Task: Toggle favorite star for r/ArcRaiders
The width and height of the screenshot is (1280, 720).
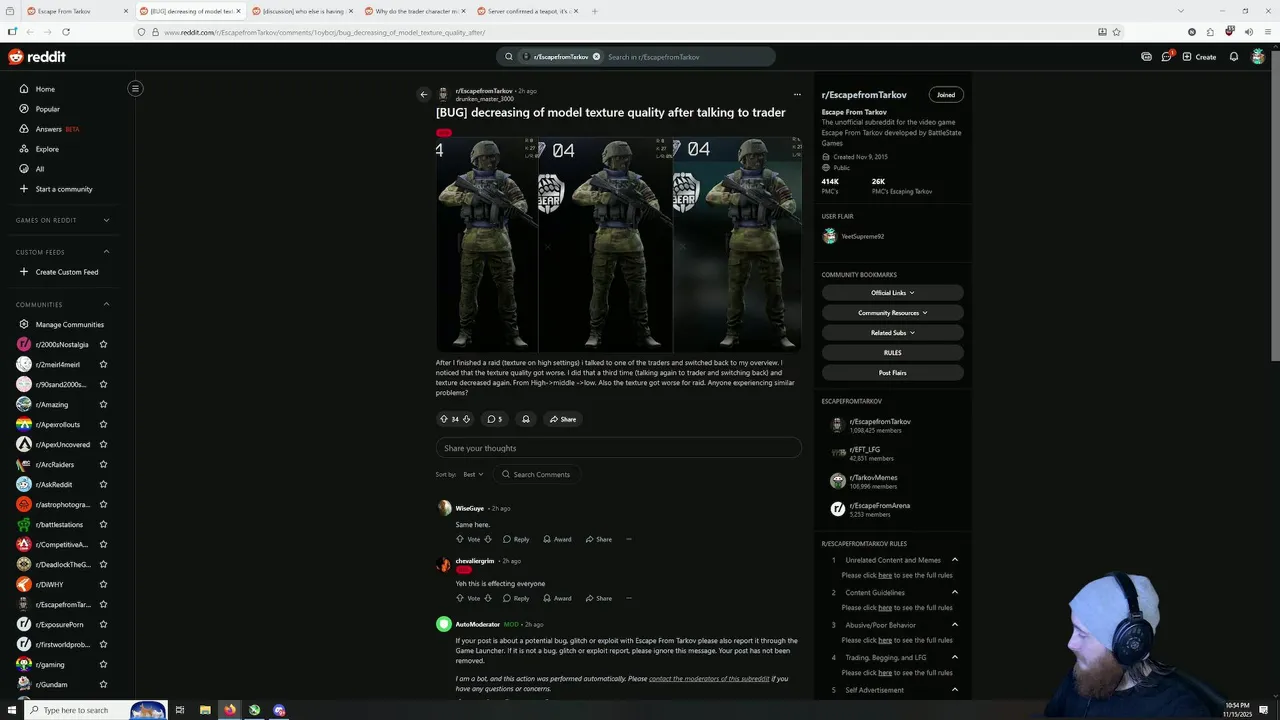Action: (103, 464)
